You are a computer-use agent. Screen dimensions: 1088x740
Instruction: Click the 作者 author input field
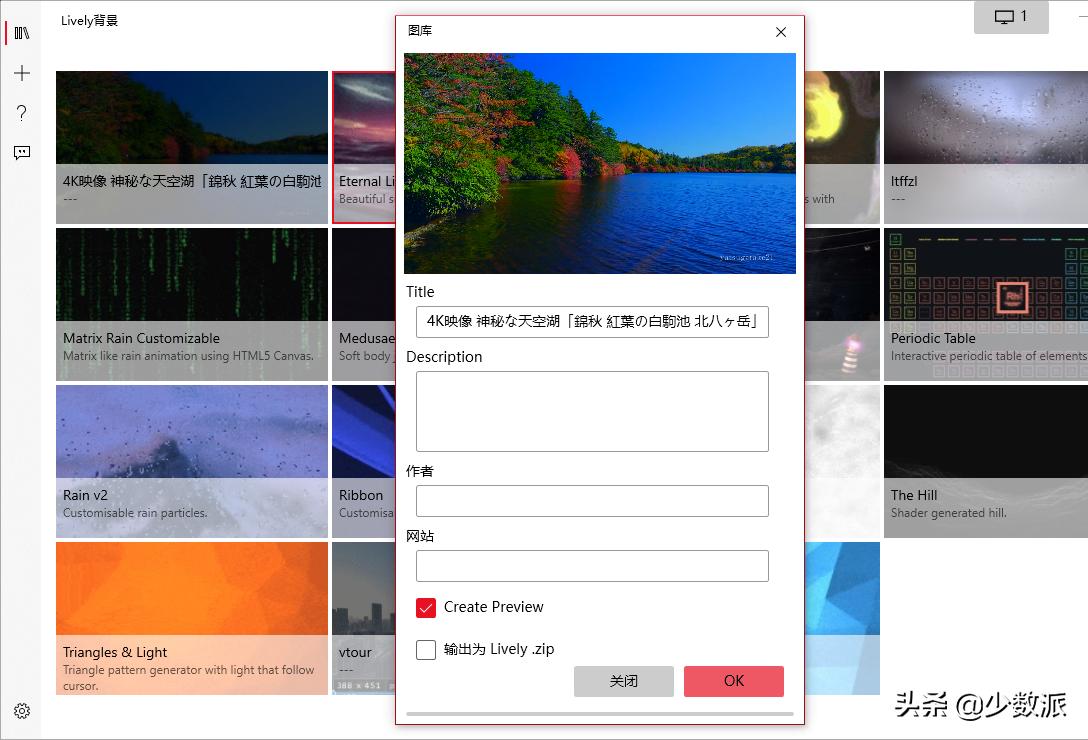[592, 500]
